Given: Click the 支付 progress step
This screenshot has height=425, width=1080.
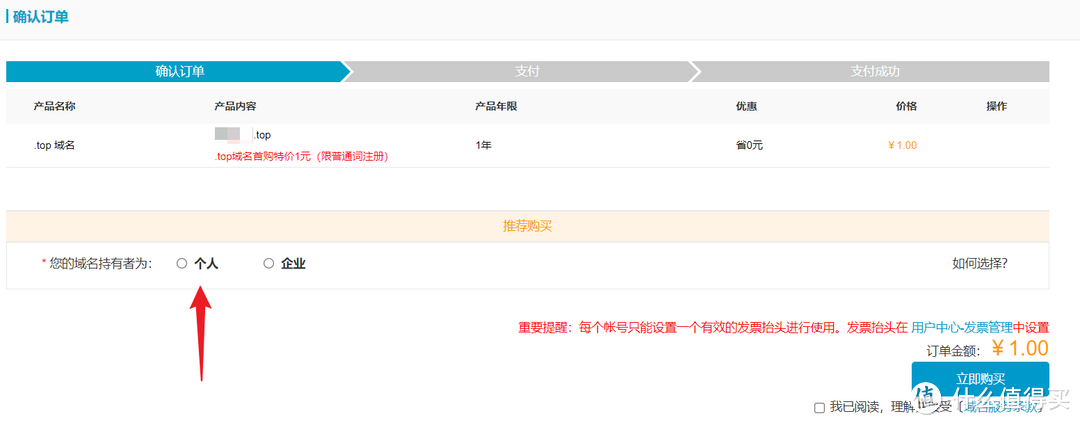Looking at the screenshot, I should [527, 72].
